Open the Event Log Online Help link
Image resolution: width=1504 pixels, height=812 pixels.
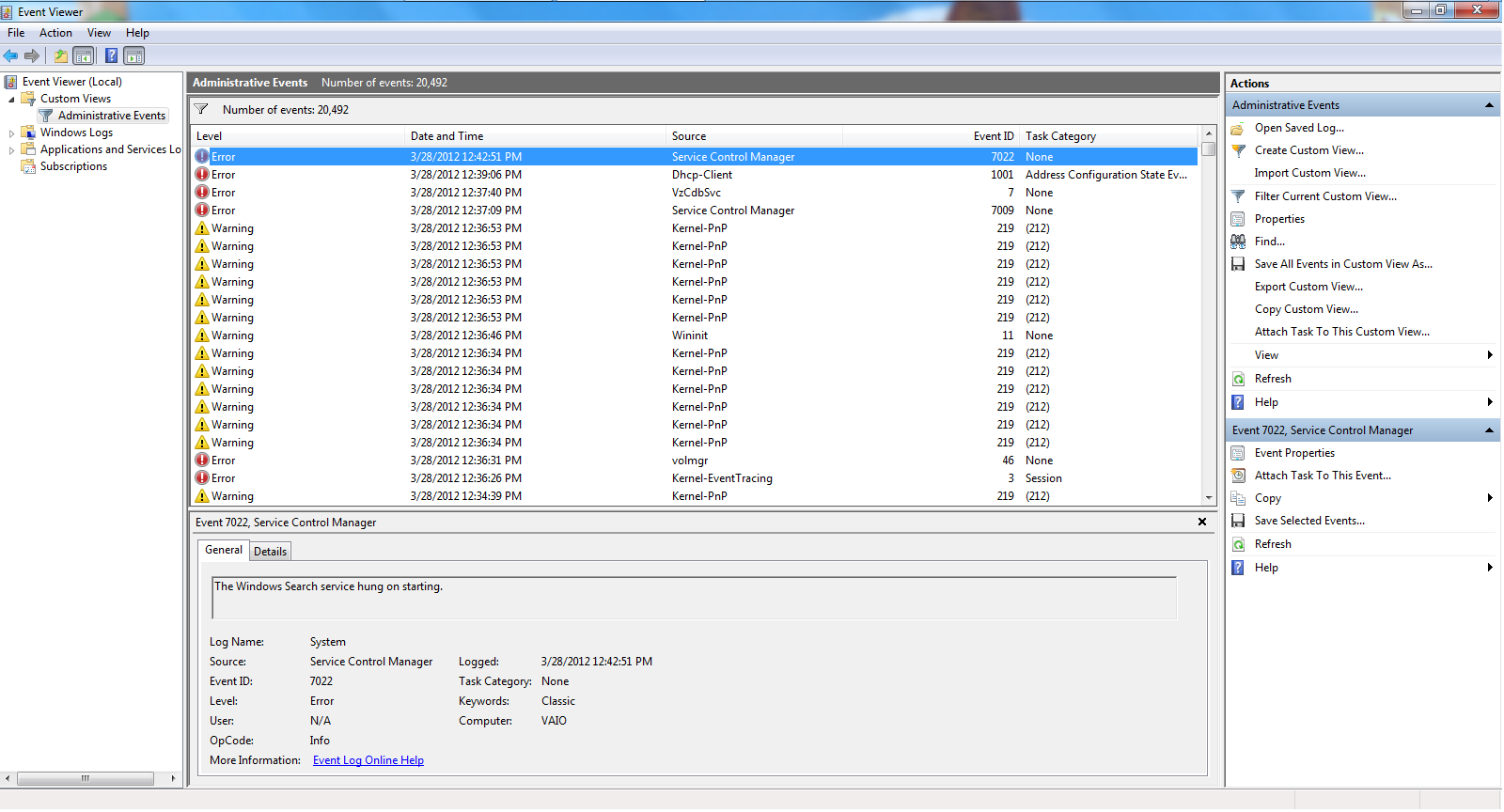click(368, 760)
